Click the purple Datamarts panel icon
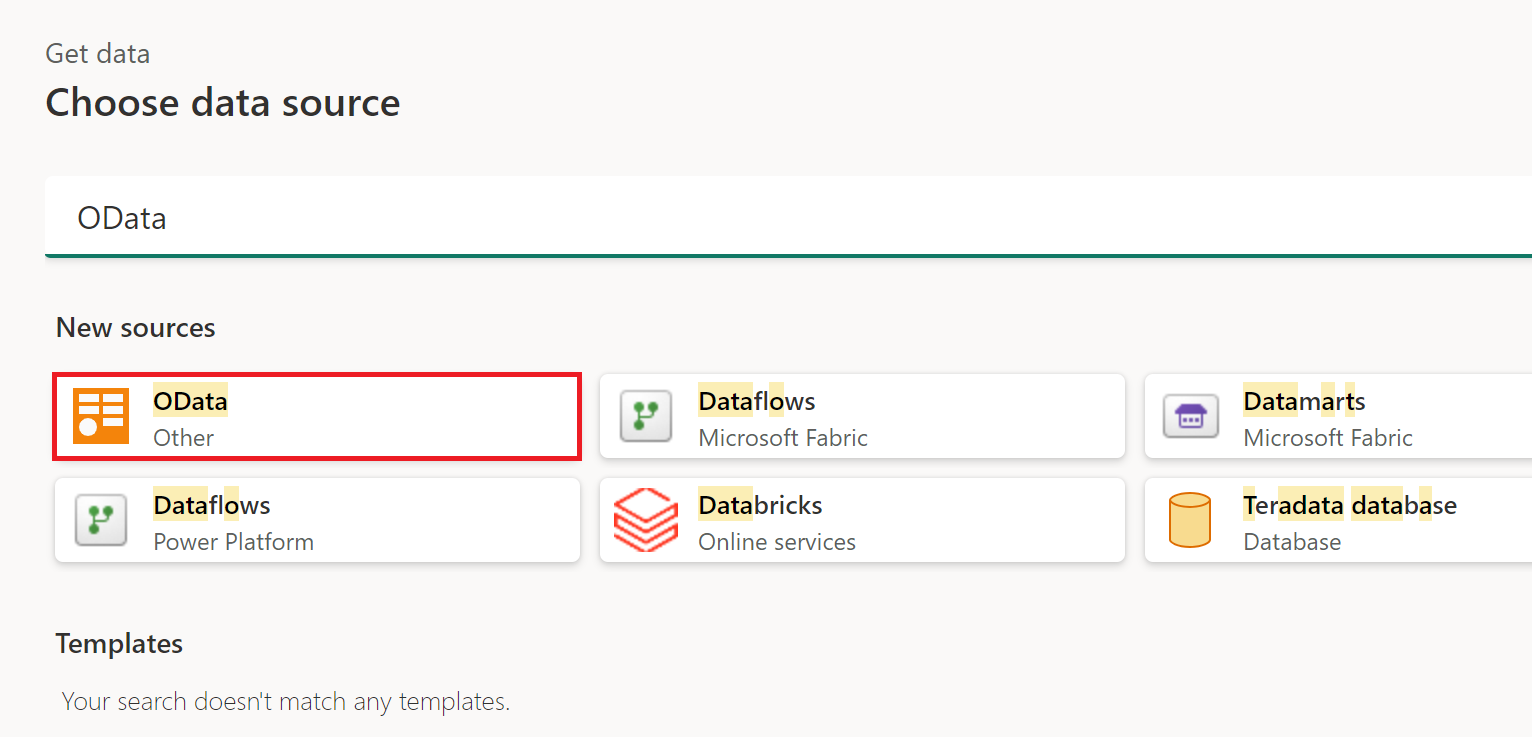This screenshot has height=737, width=1532. tap(1192, 415)
